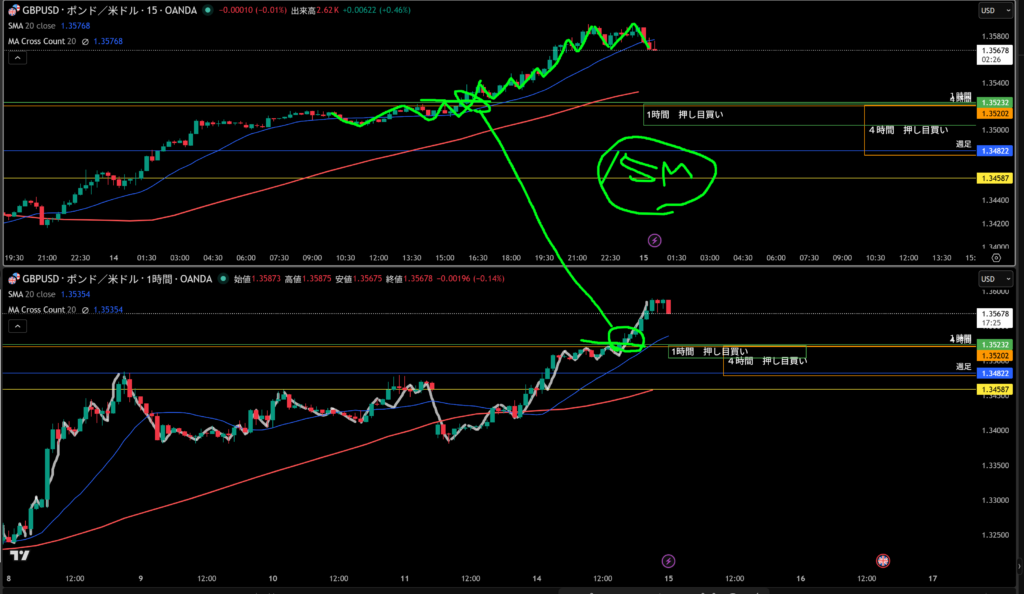1024x594 pixels.
Task: Open time axis settings gear in upper chart
Action: click(996, 256)
